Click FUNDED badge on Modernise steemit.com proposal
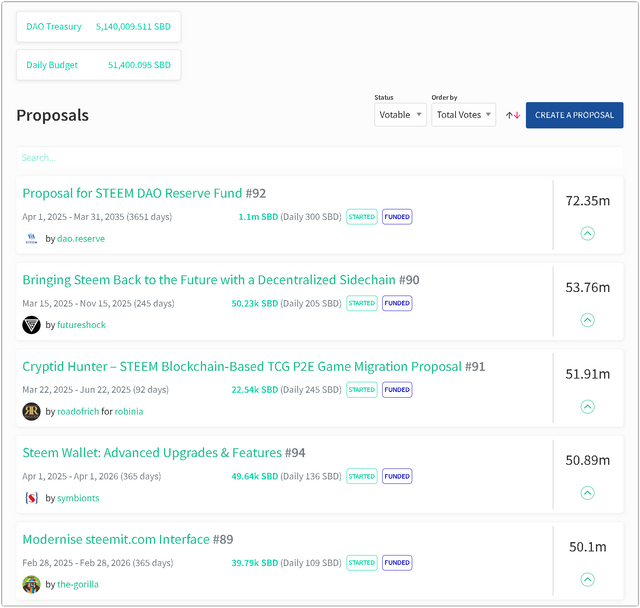640x608 pixels. click(x=397, y=563)
